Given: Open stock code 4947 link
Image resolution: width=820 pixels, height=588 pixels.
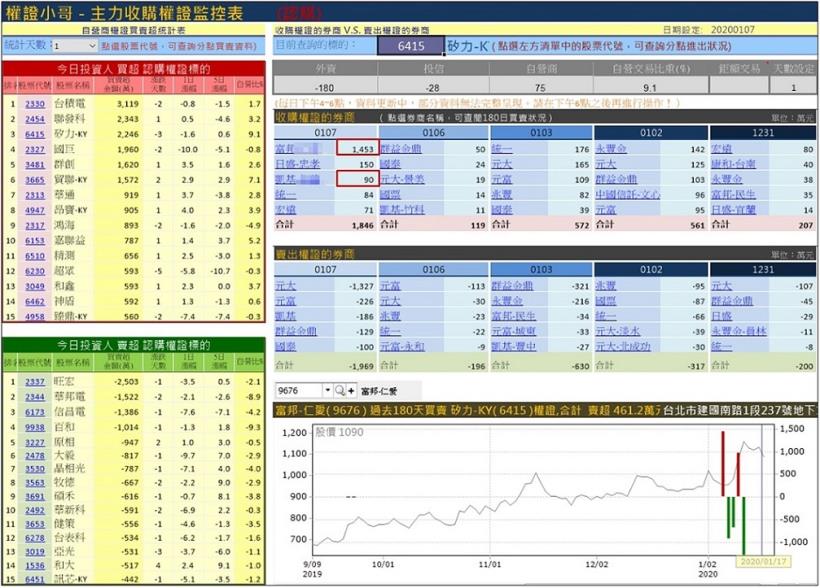Looking at the screenshot, I should coord(35,210).
